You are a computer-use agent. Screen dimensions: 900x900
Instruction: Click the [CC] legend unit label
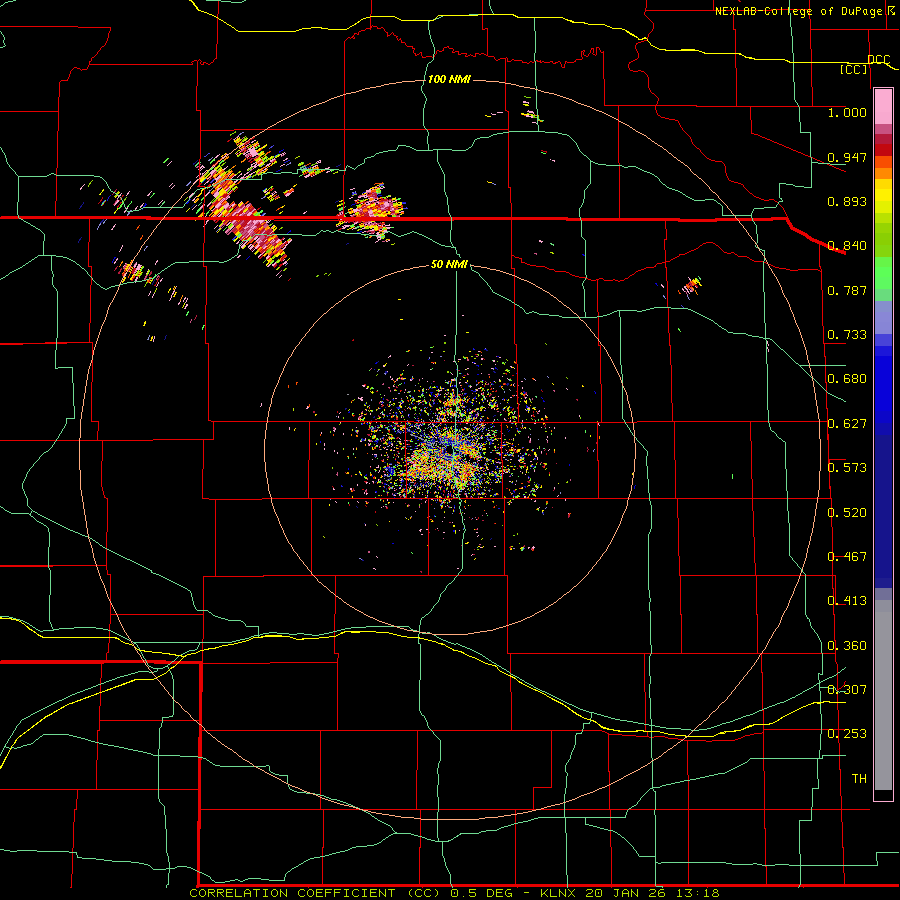854,69
